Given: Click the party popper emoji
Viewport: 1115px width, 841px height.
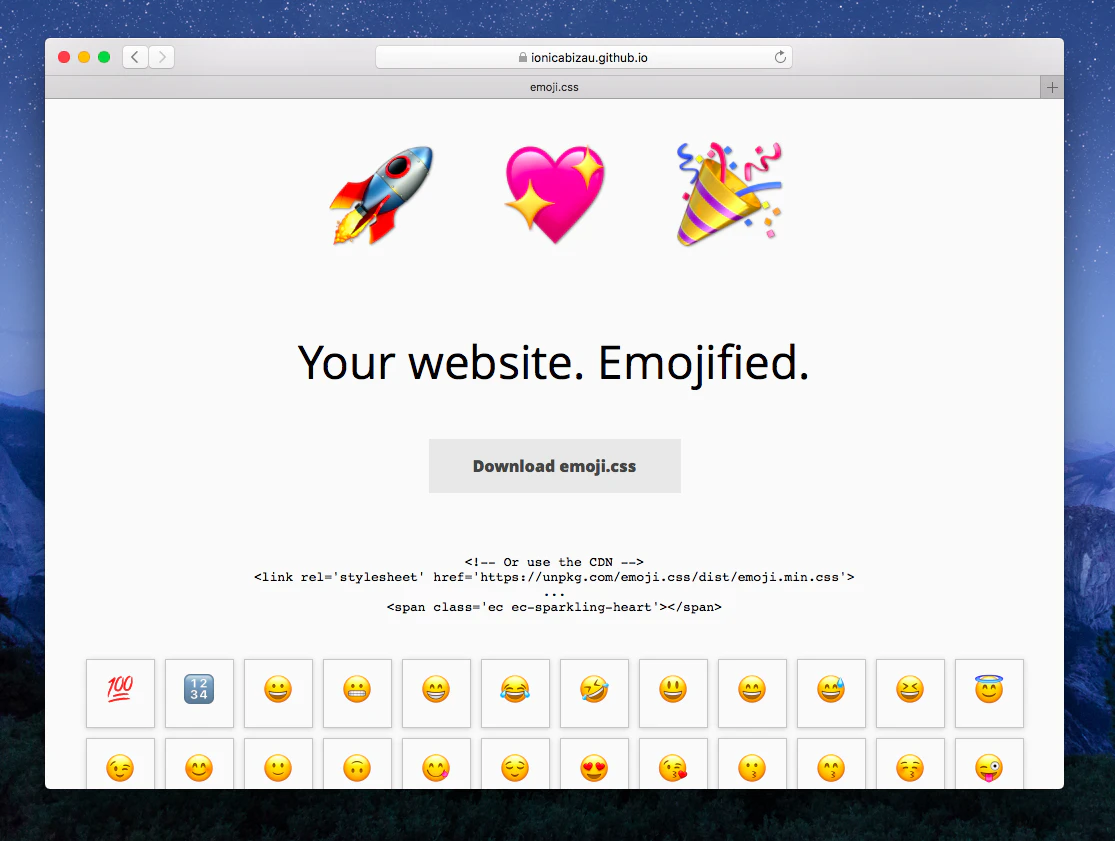Looking at the screenshot, I should click(x=727, y=193).
